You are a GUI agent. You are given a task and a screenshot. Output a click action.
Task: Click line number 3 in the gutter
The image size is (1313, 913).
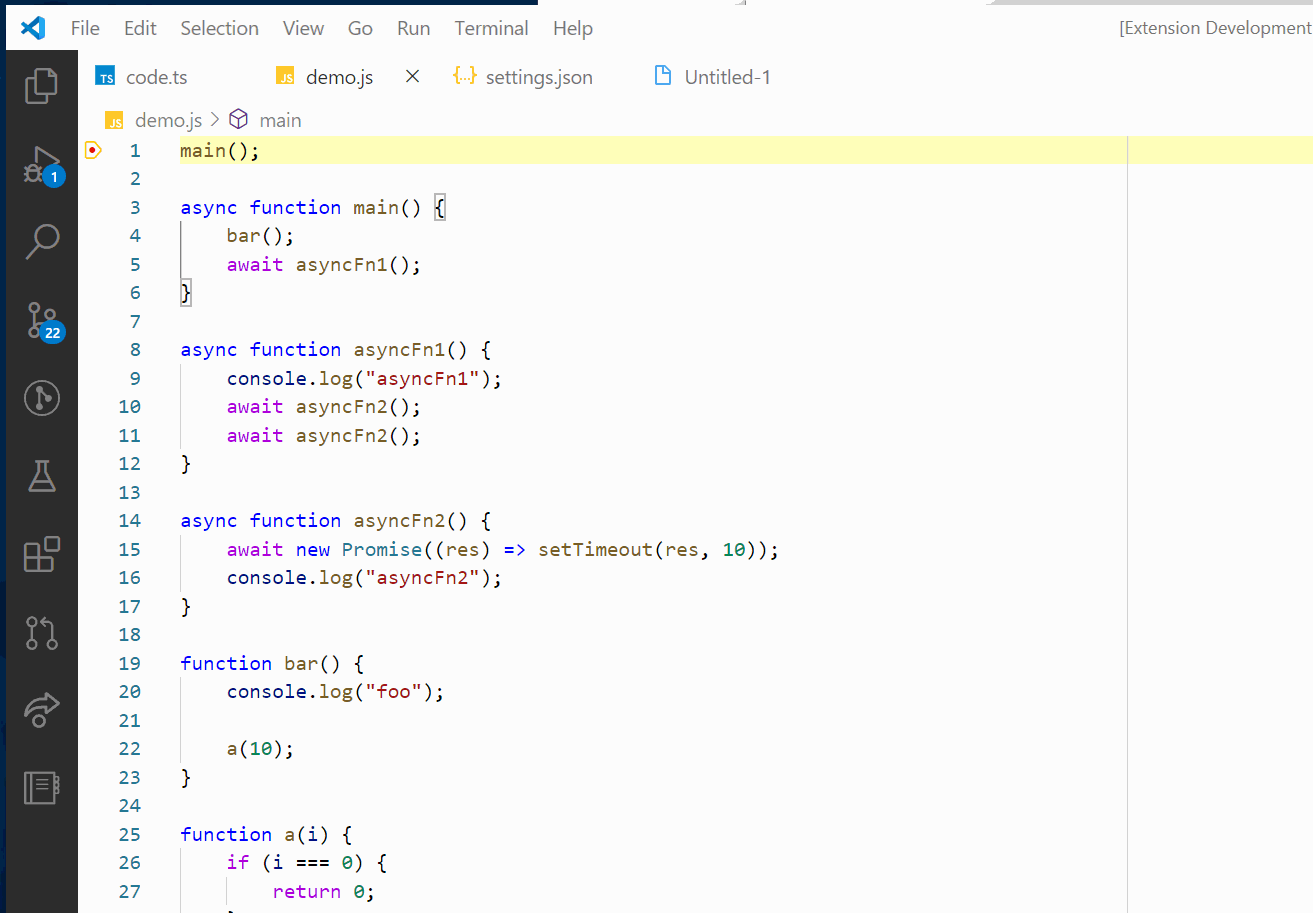[x=135, y=207]
